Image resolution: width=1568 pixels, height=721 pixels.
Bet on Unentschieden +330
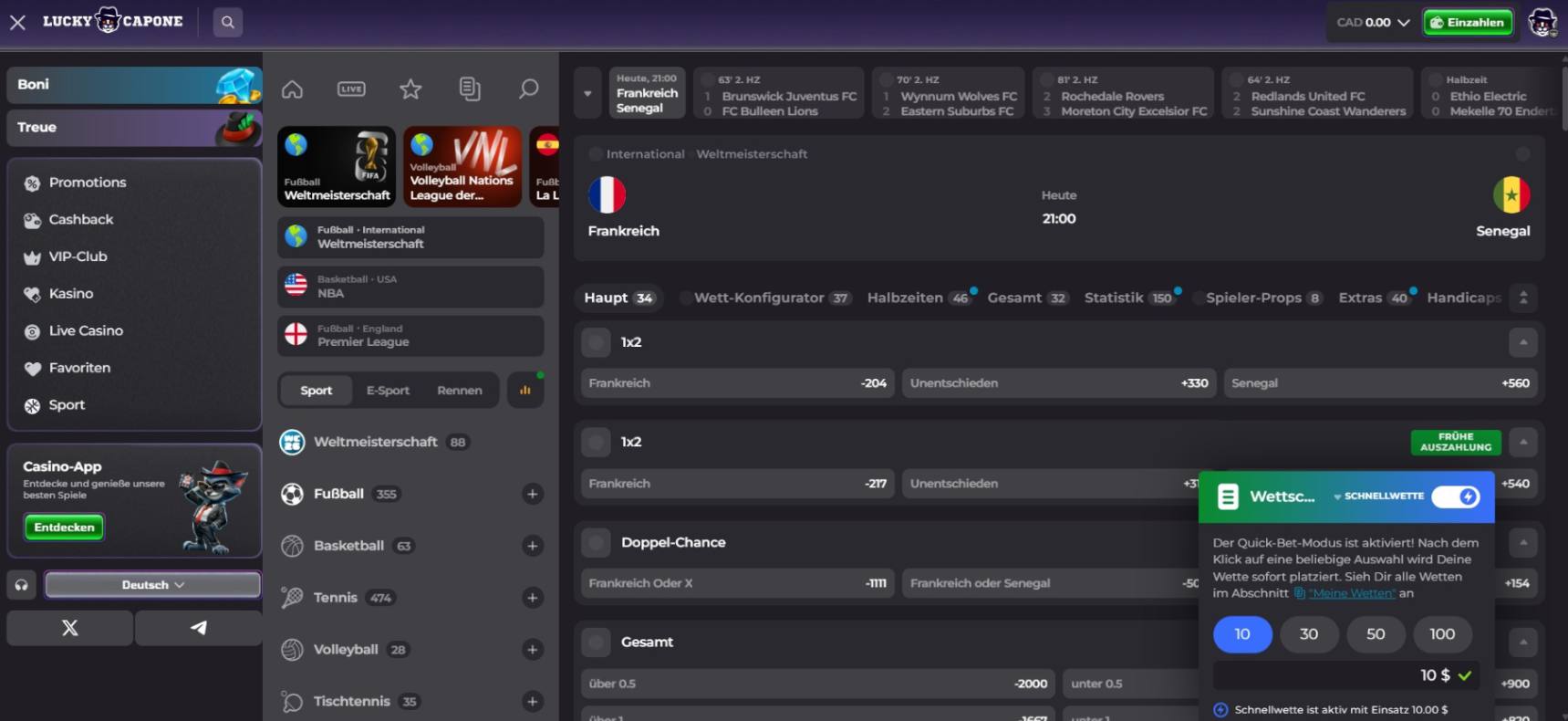point(1059,383)
